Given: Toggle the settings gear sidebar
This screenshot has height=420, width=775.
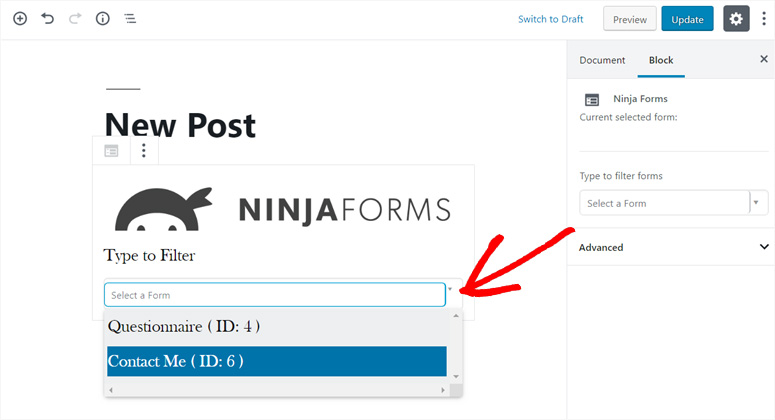Looking at the screenshot, I should coord(736,19).
